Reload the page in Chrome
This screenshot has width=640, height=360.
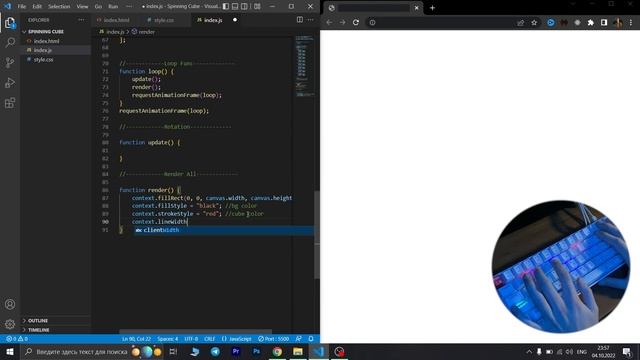point(356,22)
